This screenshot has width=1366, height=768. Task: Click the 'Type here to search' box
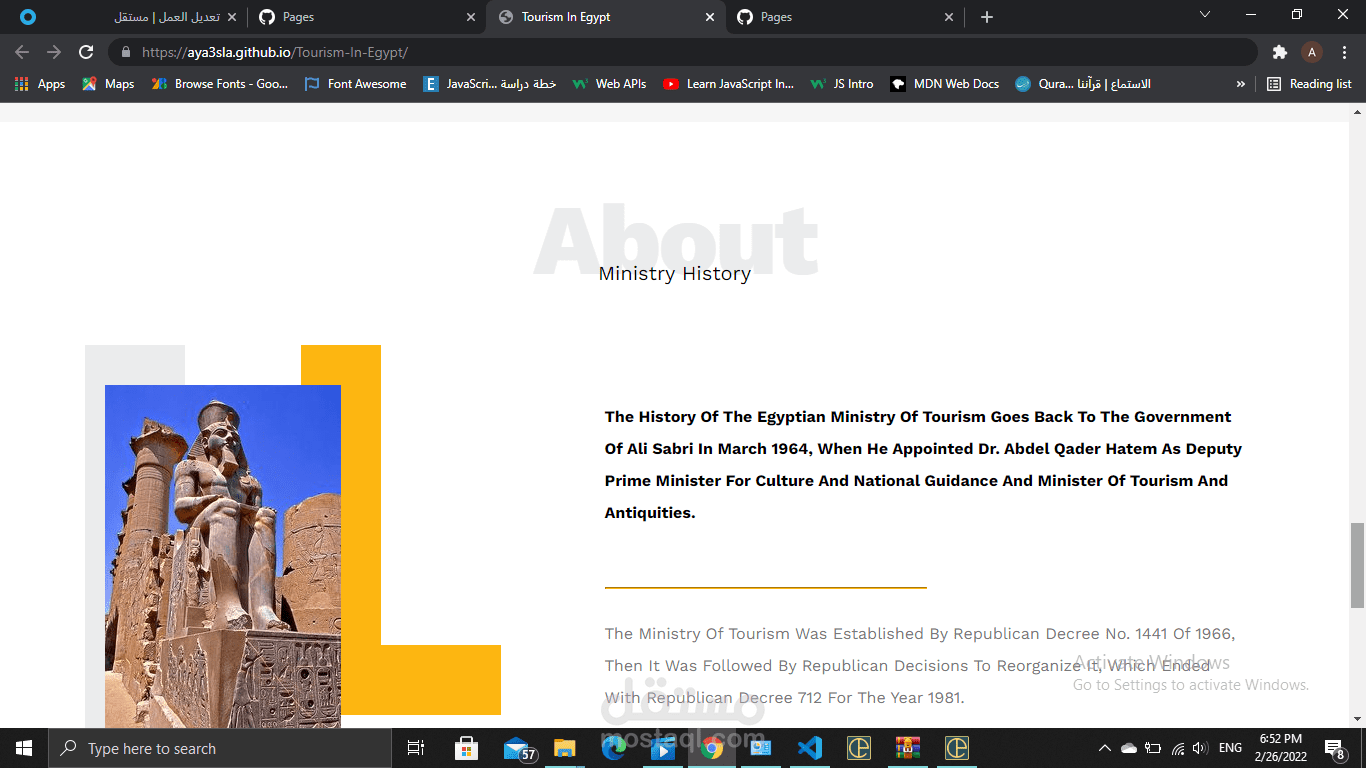click(x=220, y=748)
